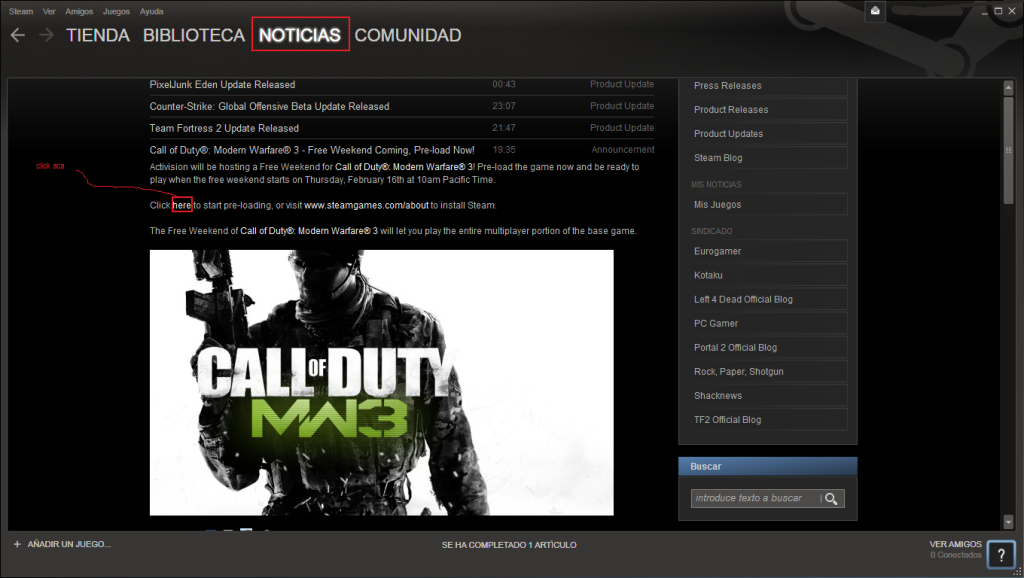Open the Ver menu

(49, 11)
